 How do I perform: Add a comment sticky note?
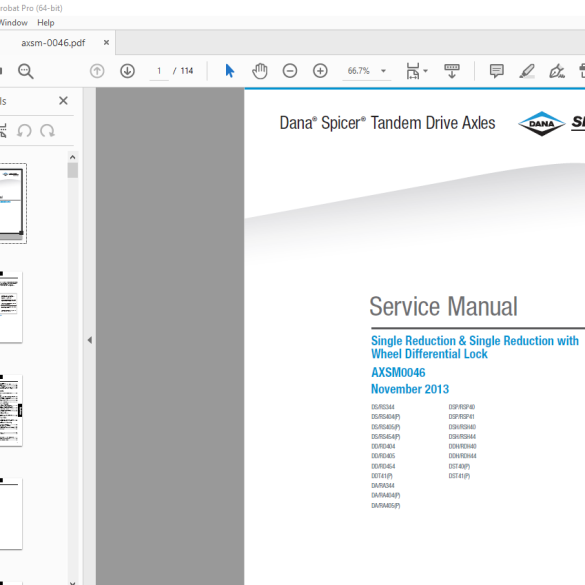[497, 71]
